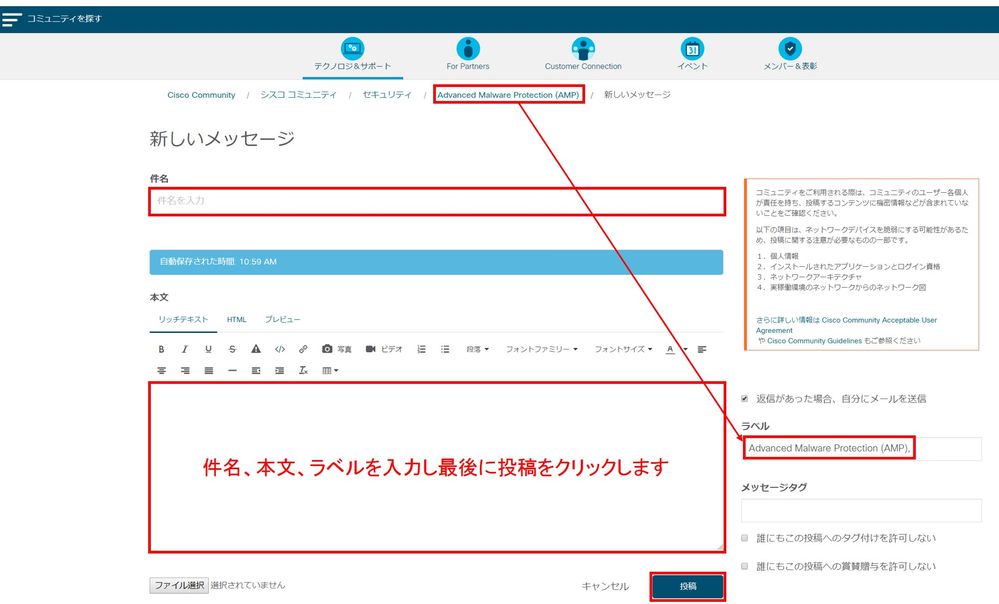
Task: Apply text color with A icon
Action: pos(670,349)
